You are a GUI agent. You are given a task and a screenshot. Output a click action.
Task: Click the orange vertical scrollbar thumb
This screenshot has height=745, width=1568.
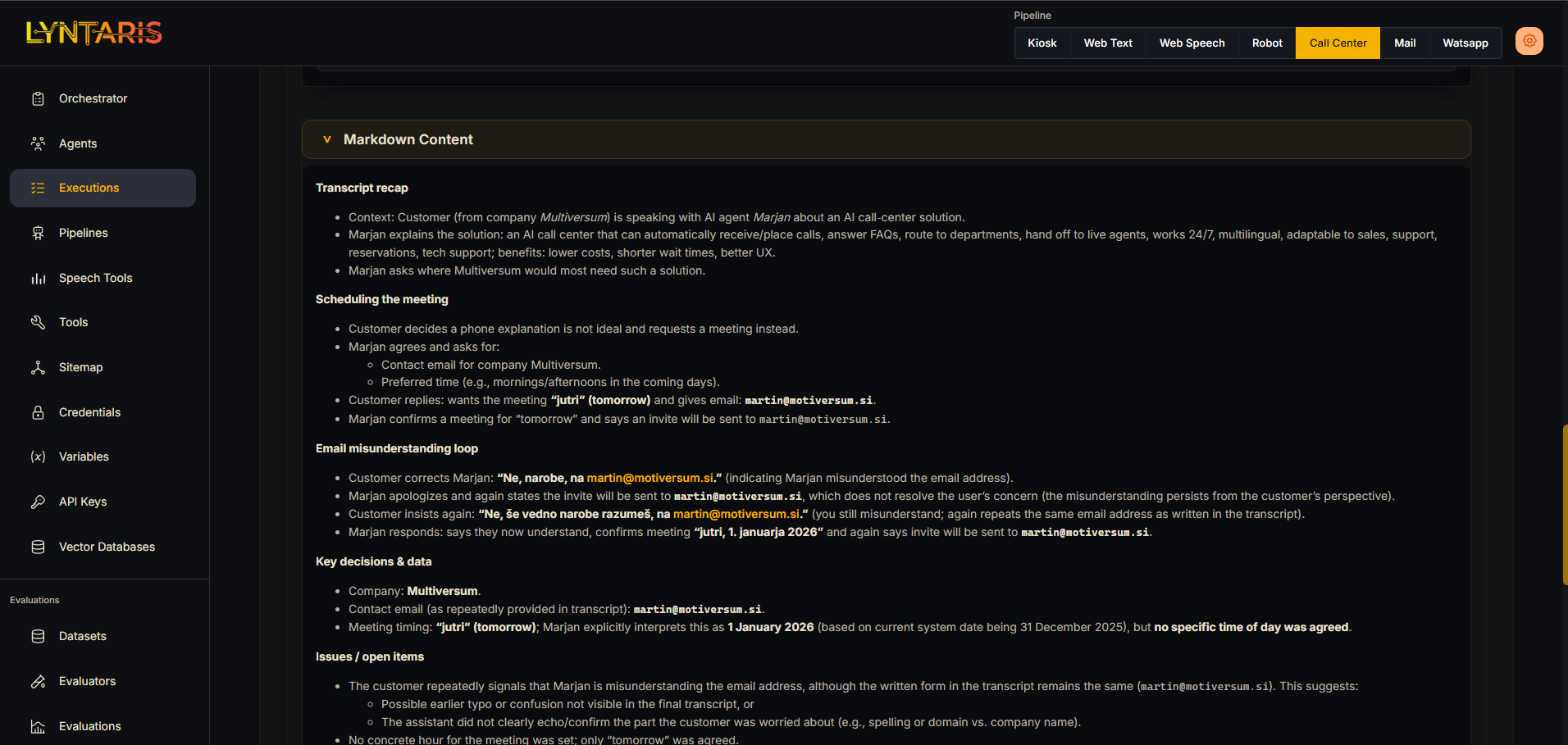point(1565,504)
